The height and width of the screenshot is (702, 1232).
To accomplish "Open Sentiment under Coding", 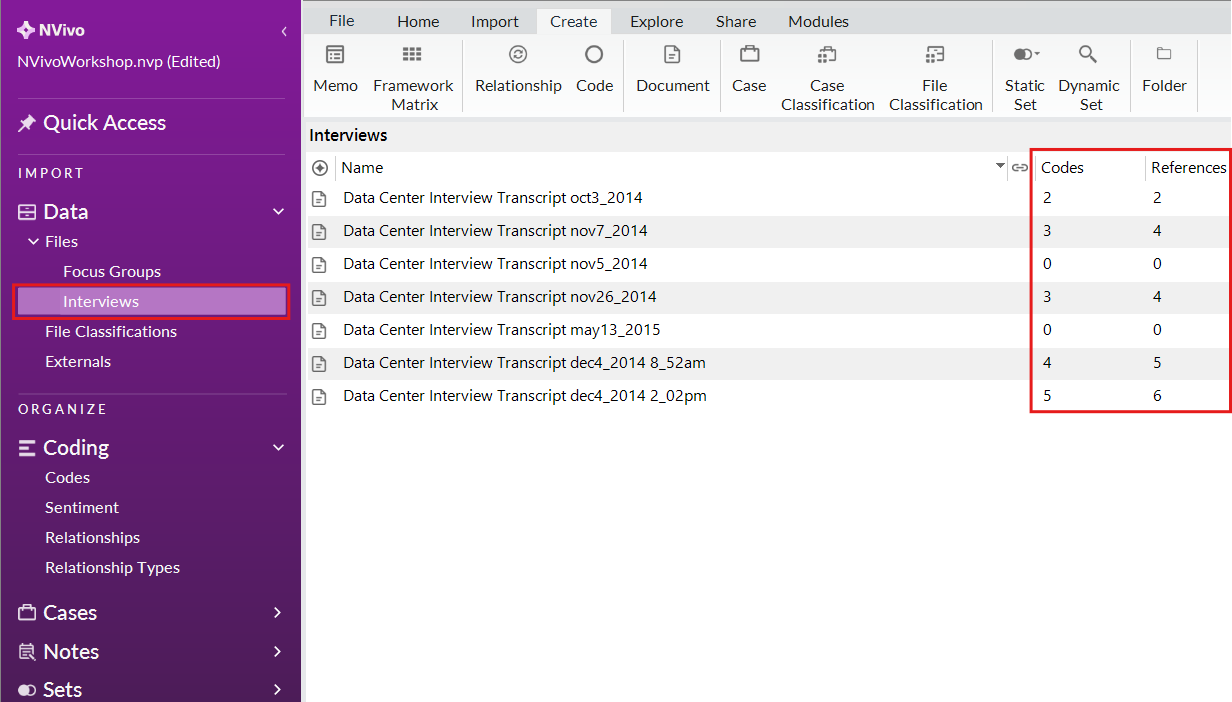I will click(82, 508).
